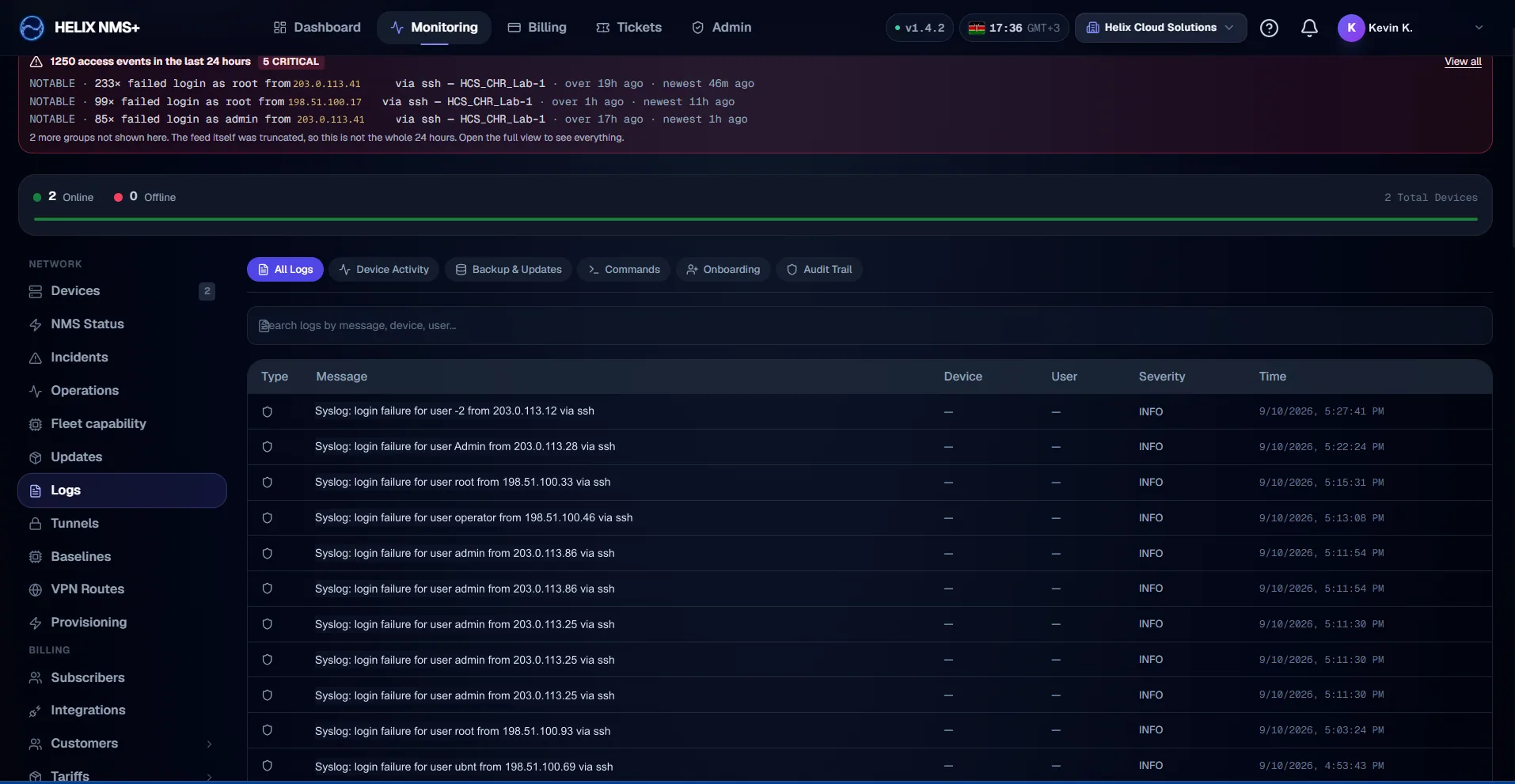Click shield icon on user -2 log row

[x=268, y=411]
